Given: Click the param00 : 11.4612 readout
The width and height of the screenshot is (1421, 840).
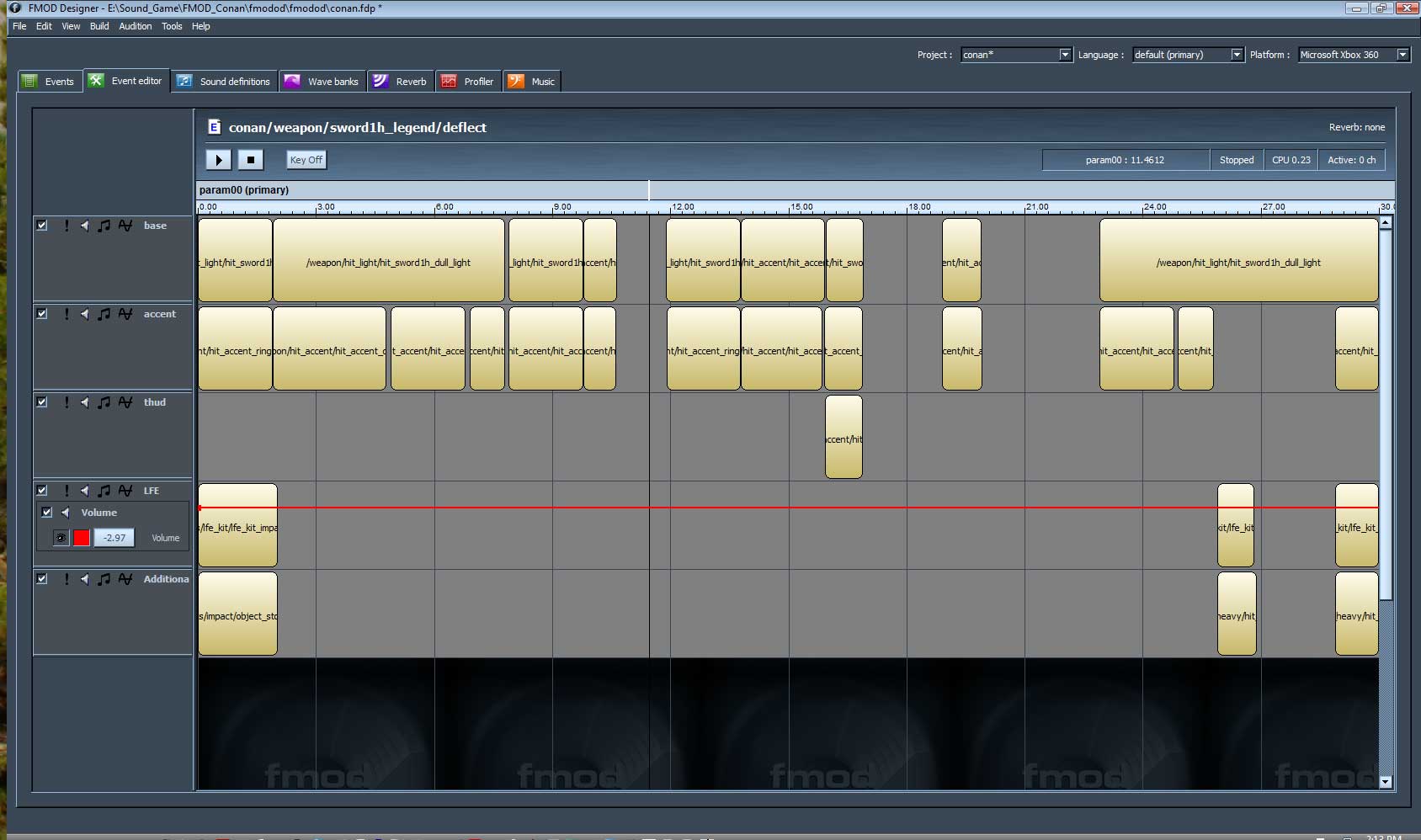Looking at the screenshot, I should coord(1125,160).
